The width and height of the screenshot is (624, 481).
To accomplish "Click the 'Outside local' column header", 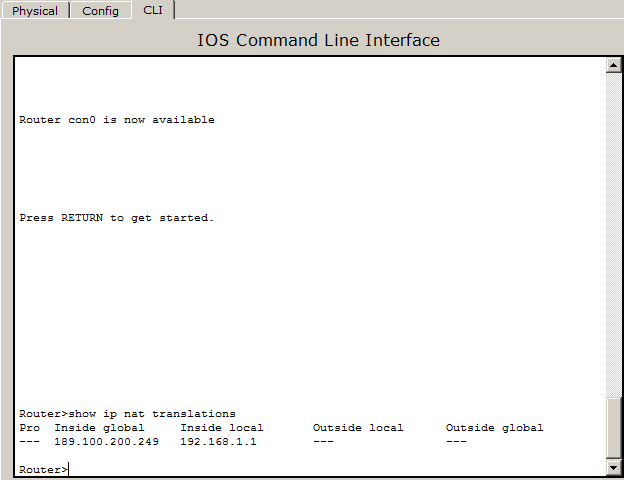I will click(358, 428).
